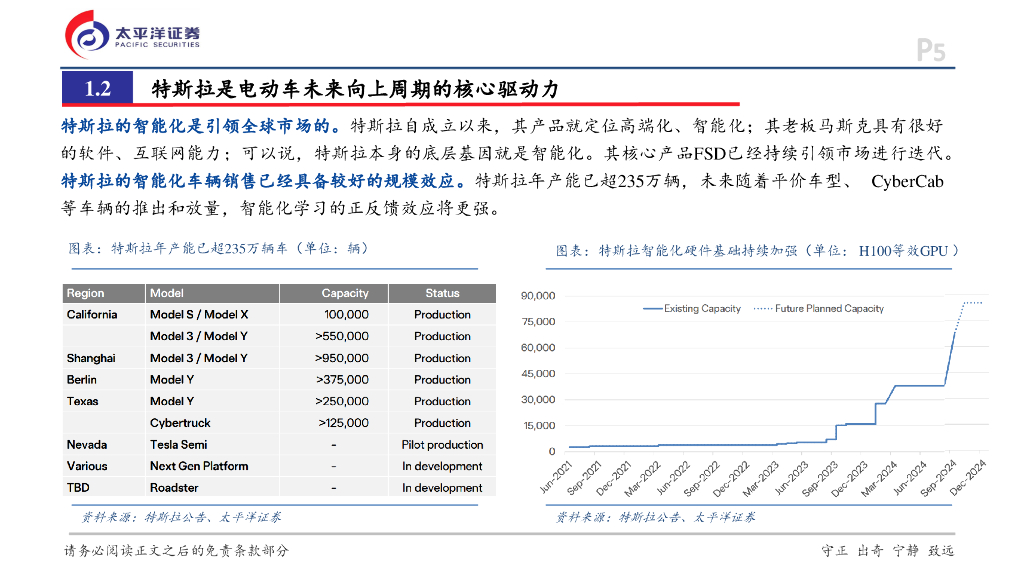Click the Region table column header
The width and height of the screenshot is (1024, 576).
[x=86, y=293]
